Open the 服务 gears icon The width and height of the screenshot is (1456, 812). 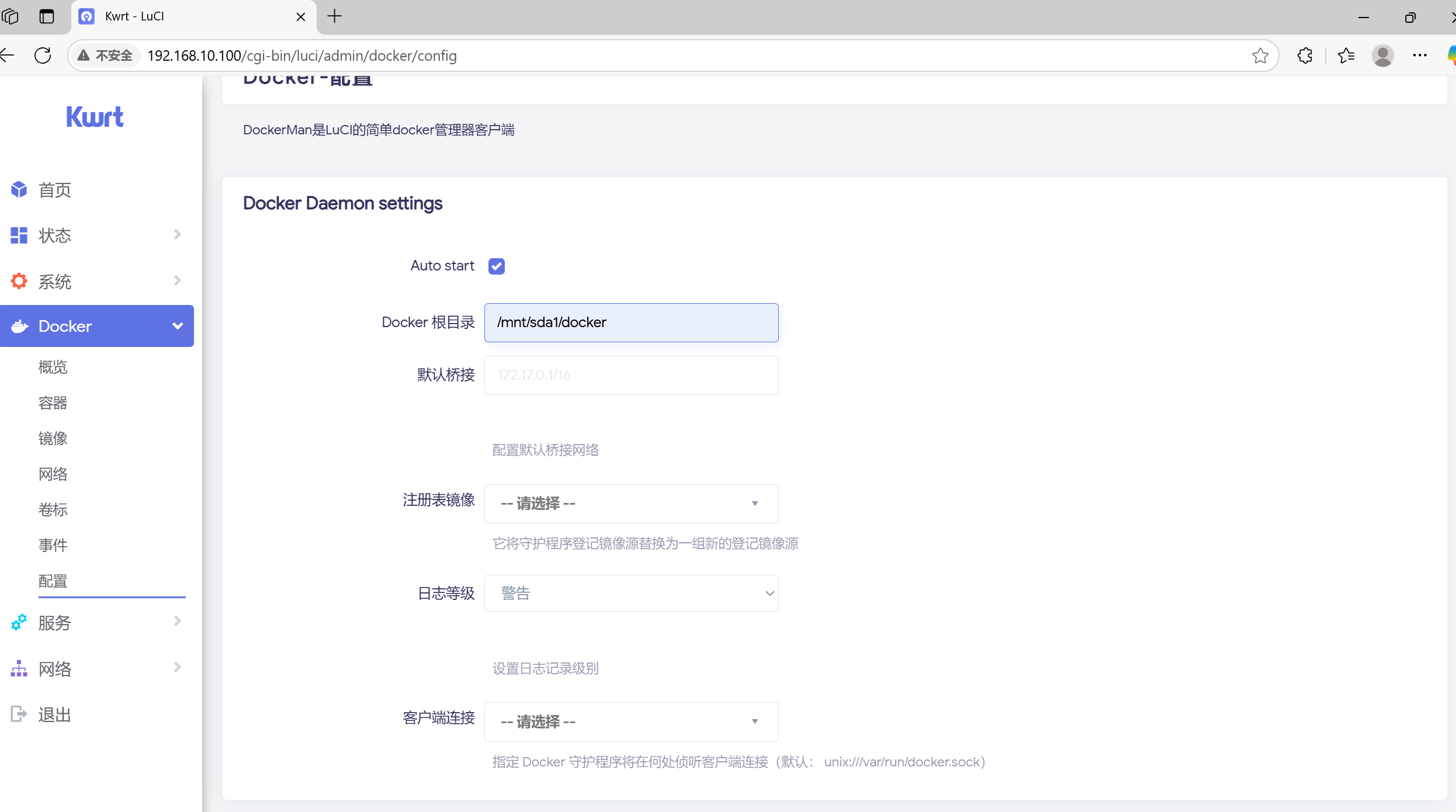pyautogui.click(x=18, y=623)
